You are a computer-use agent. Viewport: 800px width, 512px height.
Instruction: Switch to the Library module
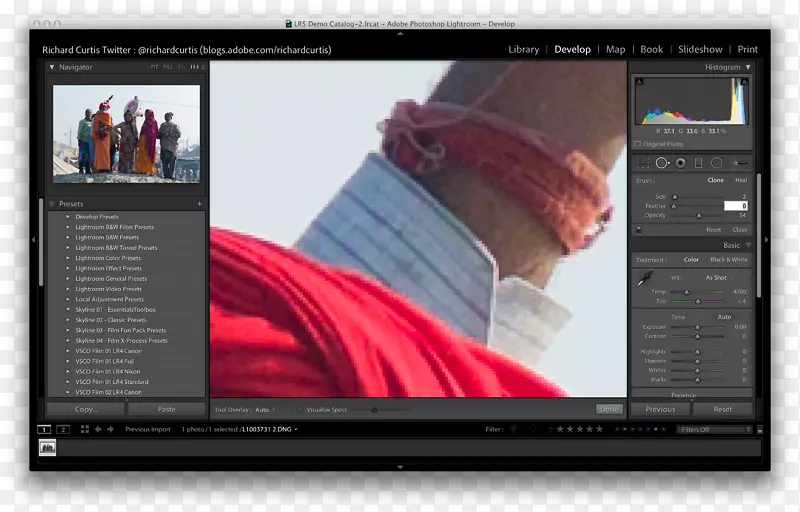pyautogui.click(x=523, y=49)
